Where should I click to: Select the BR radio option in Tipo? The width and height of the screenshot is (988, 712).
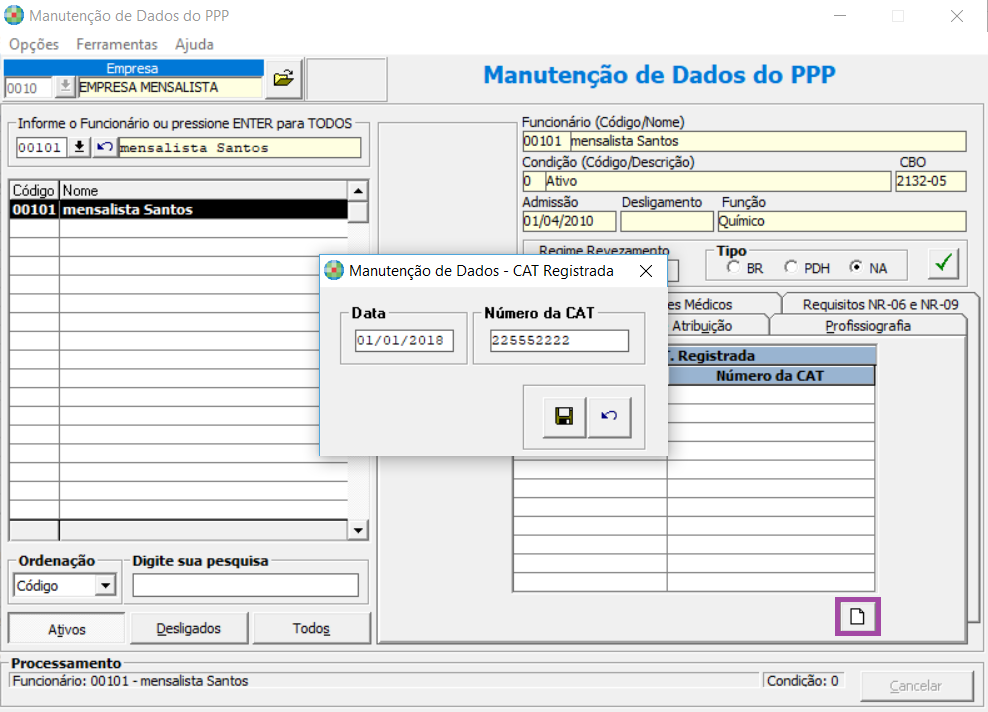point(733,267)
